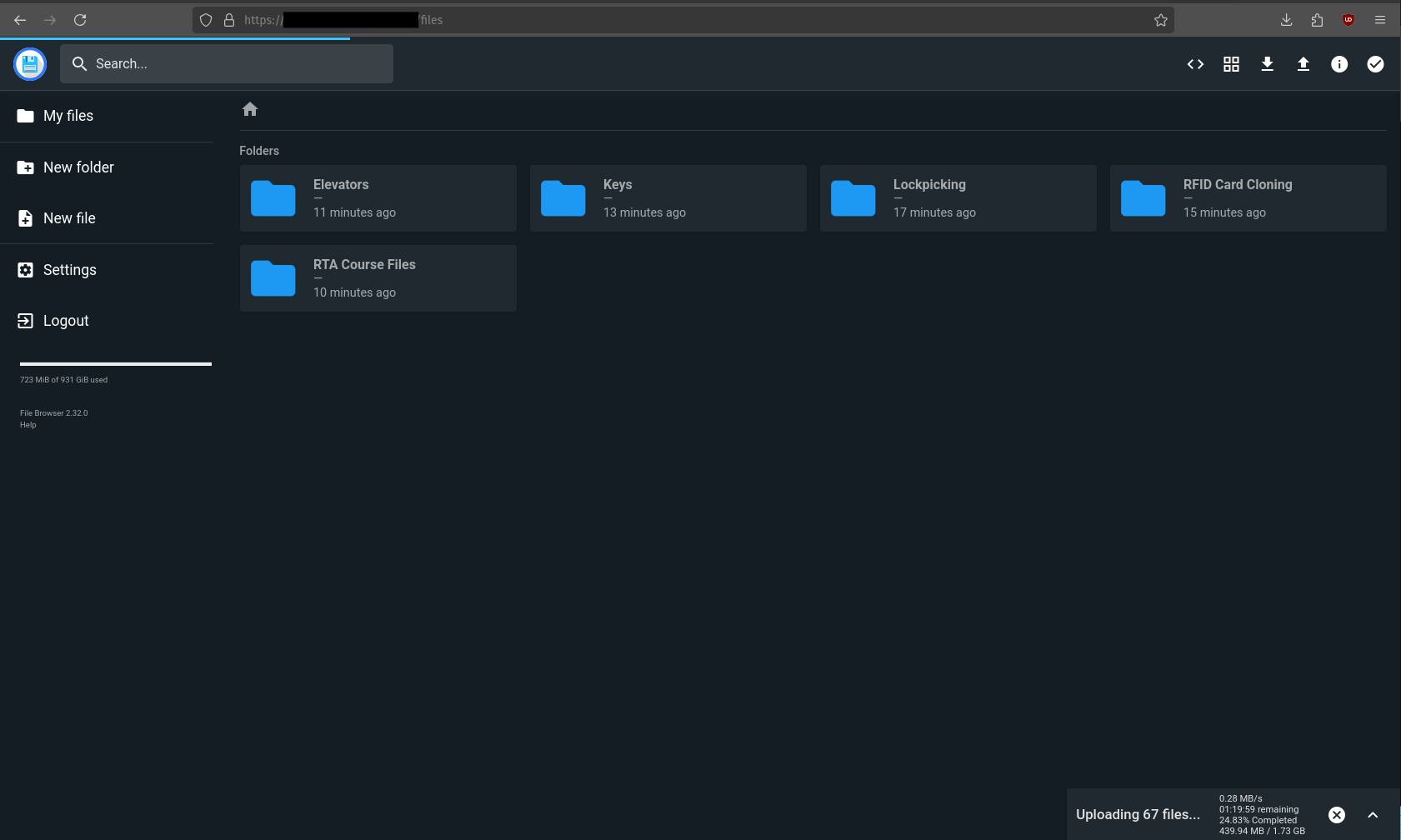Cancel the ongoing file upload
The image size is (1401, 840).
tap(1336, 814)
